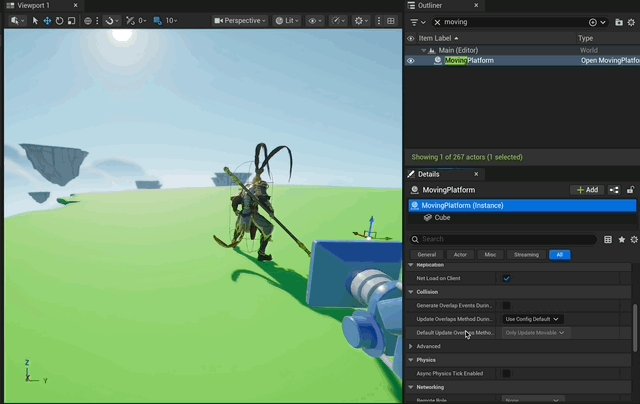Click the 'Showing 1 of 267 actors' status text

pos(467,157)
